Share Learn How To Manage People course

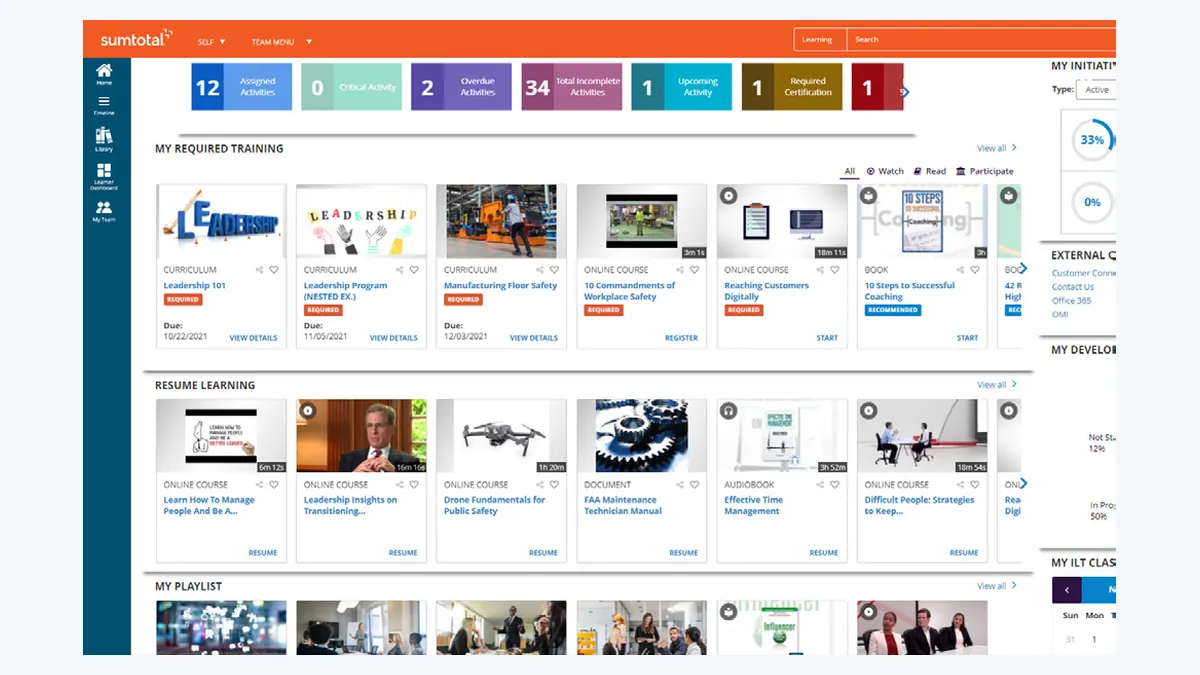click(x=259, y=485)
